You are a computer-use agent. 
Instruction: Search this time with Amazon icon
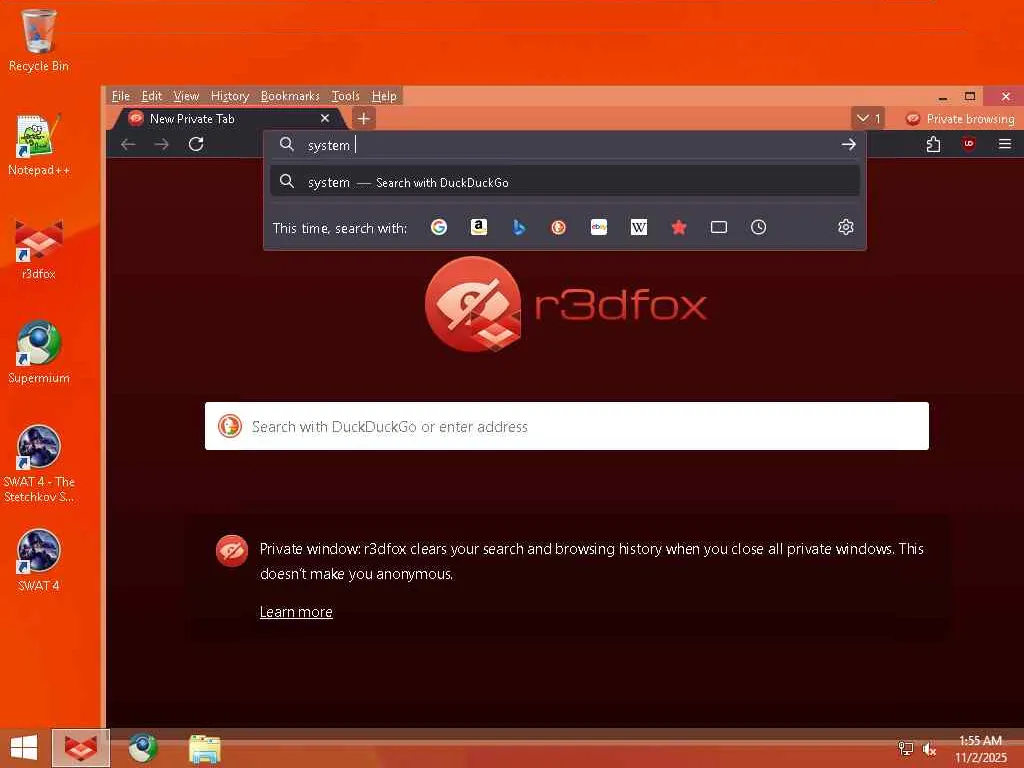[x=479, y=227]
